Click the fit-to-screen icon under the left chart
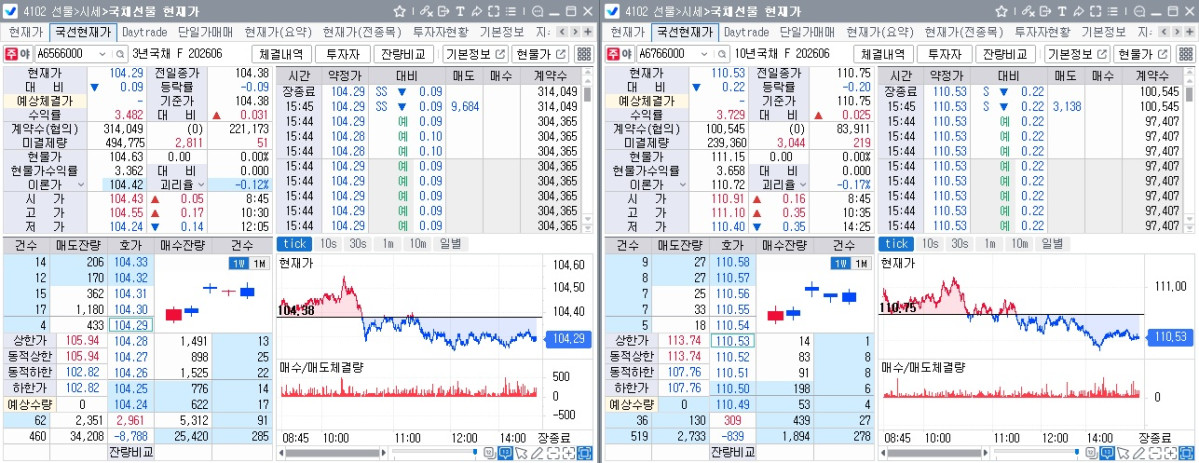Screen dimensions: 1199x463 [x=585, y=453]
